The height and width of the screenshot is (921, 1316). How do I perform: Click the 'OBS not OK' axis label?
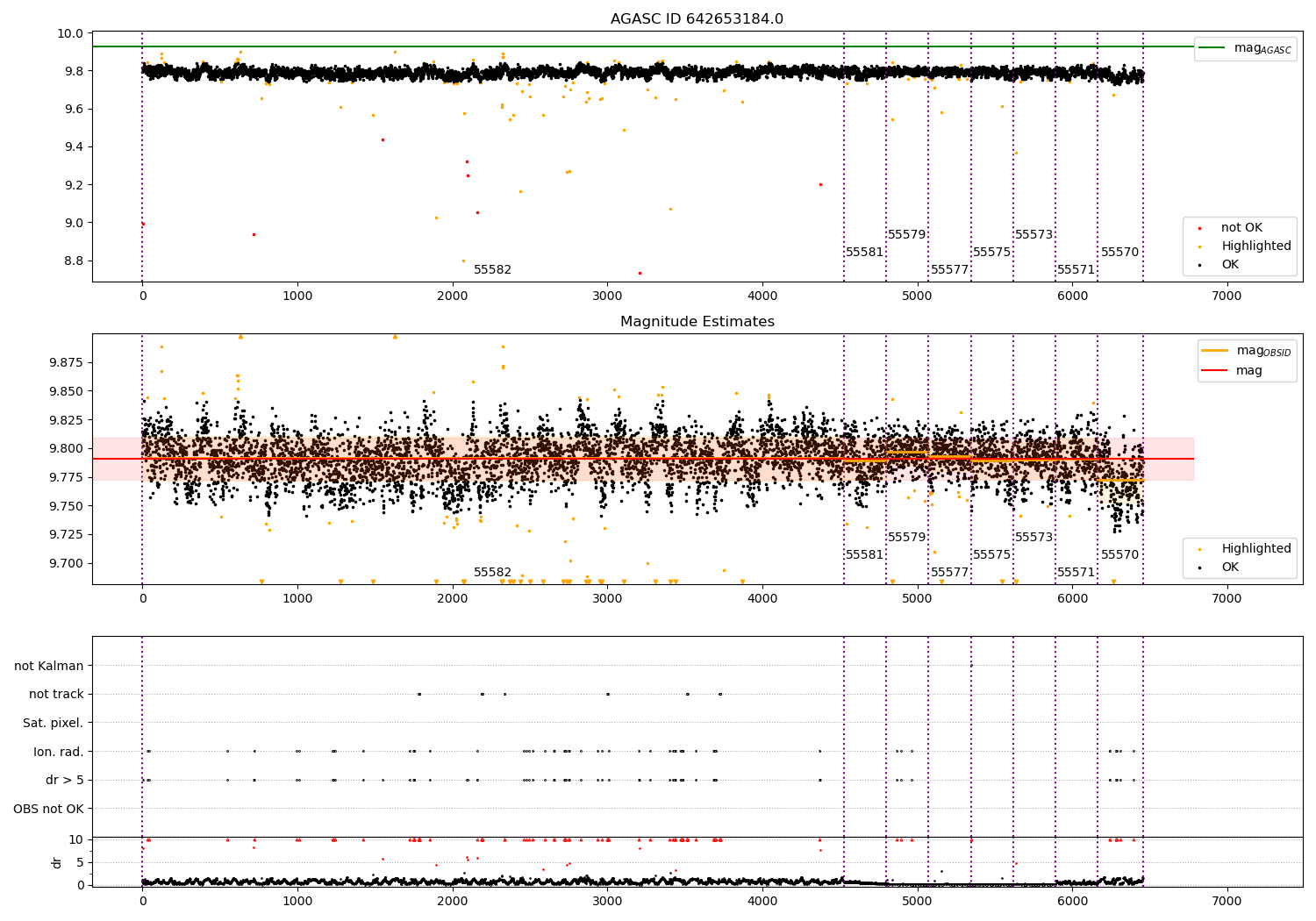[49, 809]
